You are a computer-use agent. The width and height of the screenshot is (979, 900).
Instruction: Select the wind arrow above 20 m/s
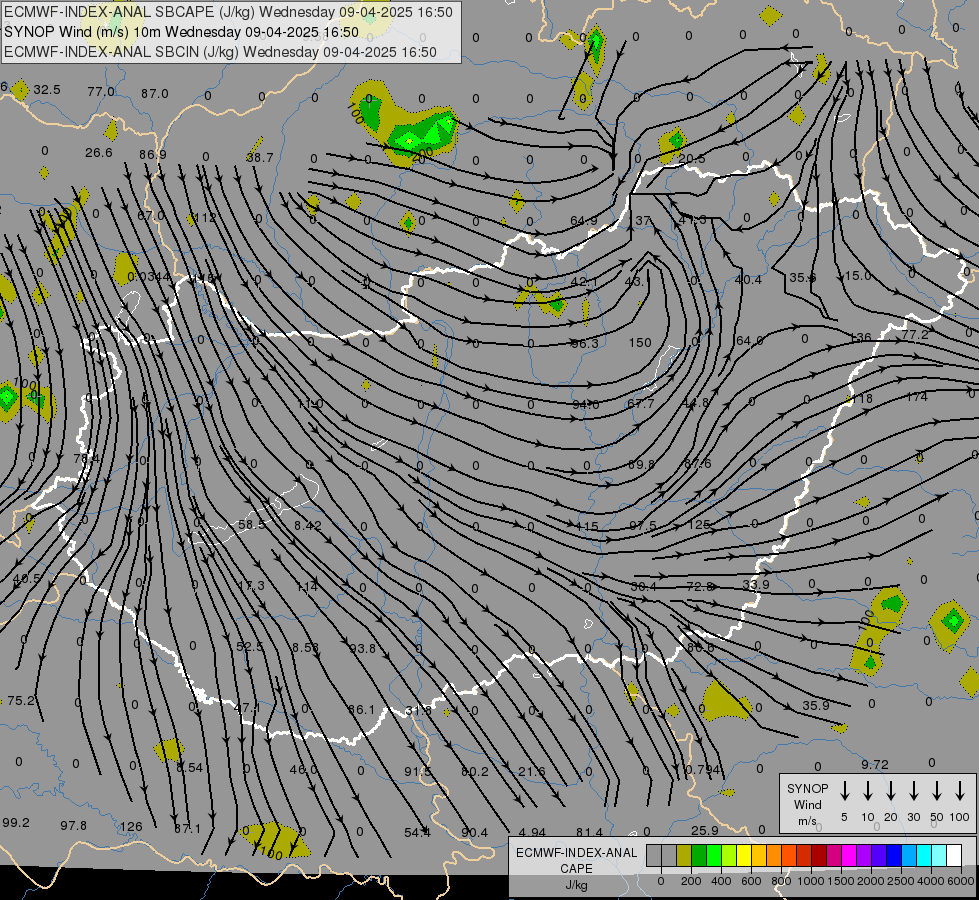coord(890,791)
